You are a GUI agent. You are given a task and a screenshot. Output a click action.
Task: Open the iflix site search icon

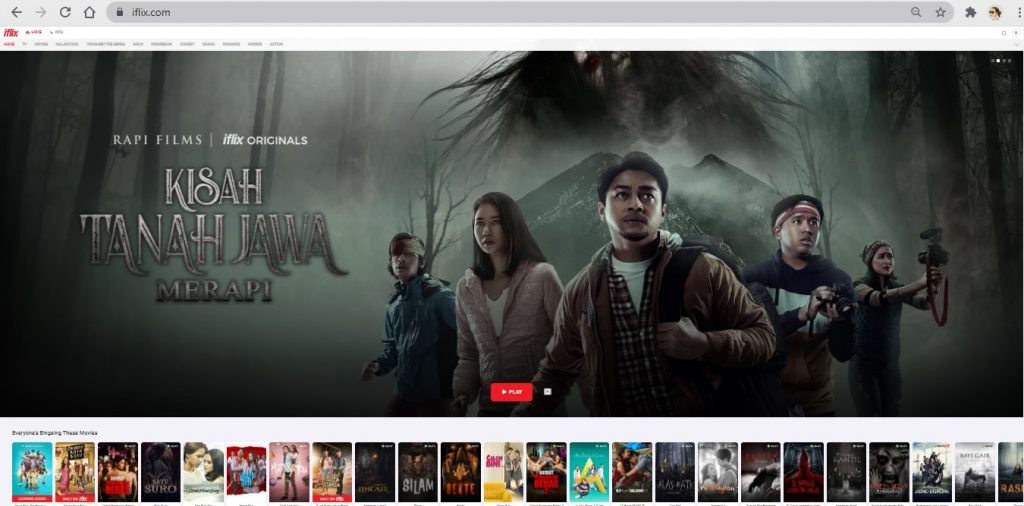[x=1004, y=33]
